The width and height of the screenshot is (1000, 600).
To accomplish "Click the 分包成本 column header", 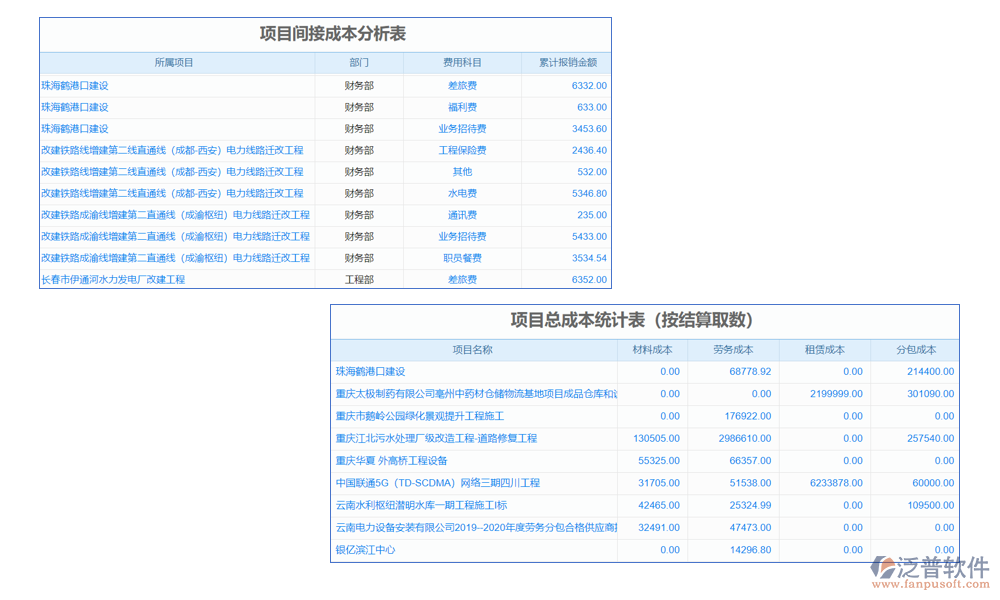I will coord(915,350).
